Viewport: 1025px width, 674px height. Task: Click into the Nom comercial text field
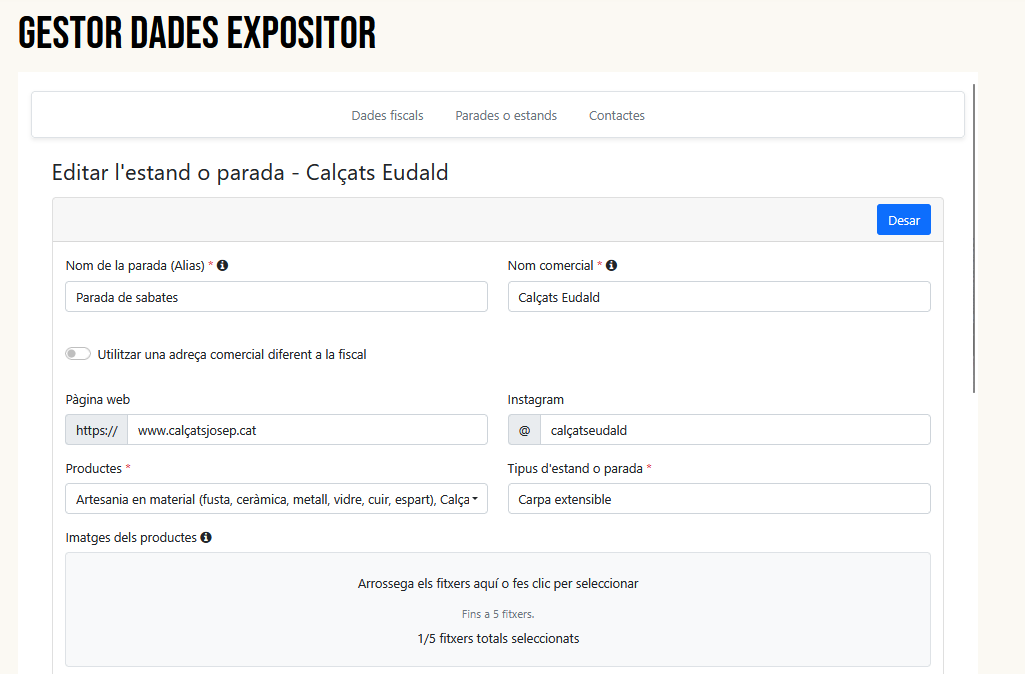tap(718, 297)
